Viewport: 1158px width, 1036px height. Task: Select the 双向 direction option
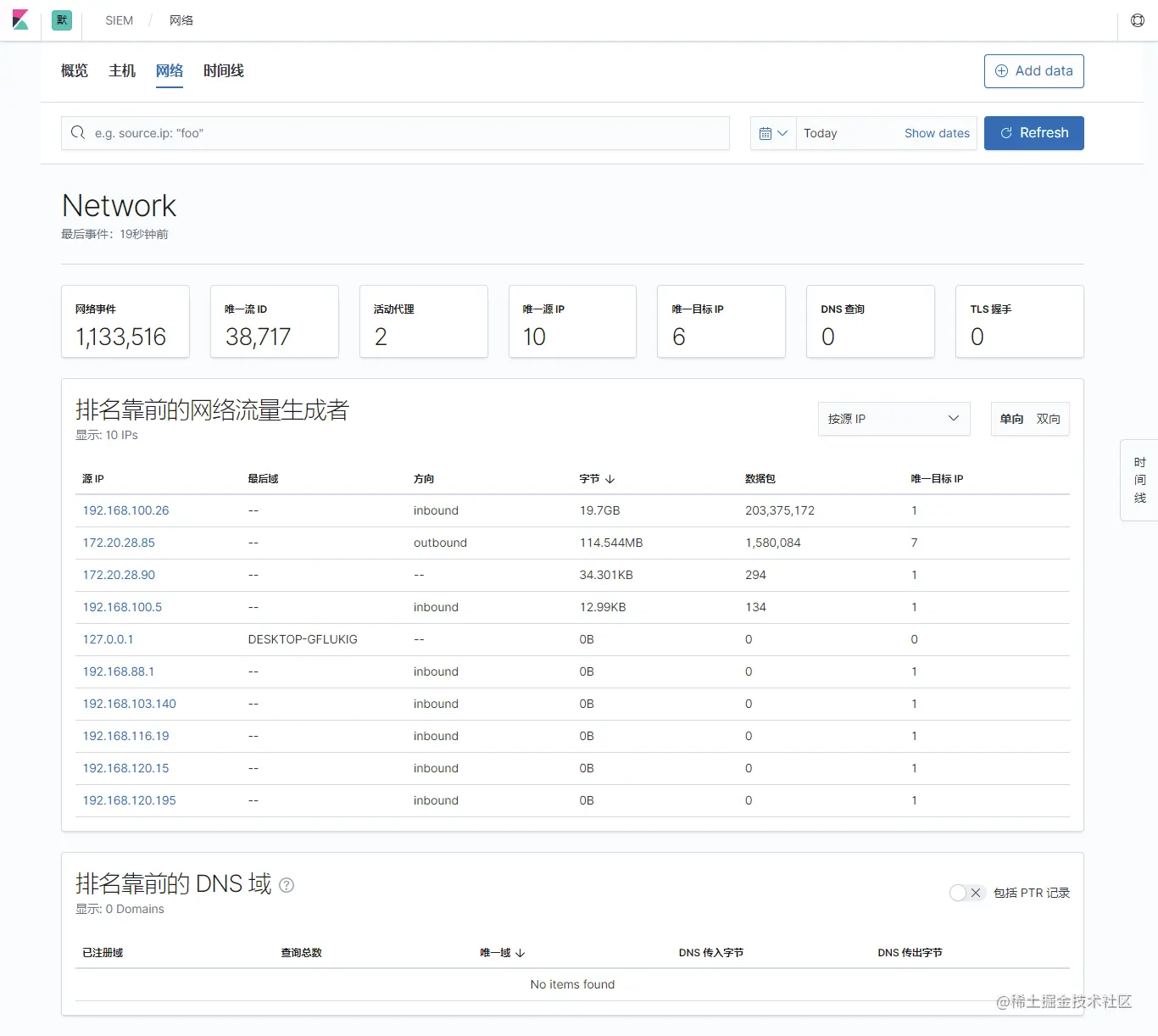coord(1049,419)
